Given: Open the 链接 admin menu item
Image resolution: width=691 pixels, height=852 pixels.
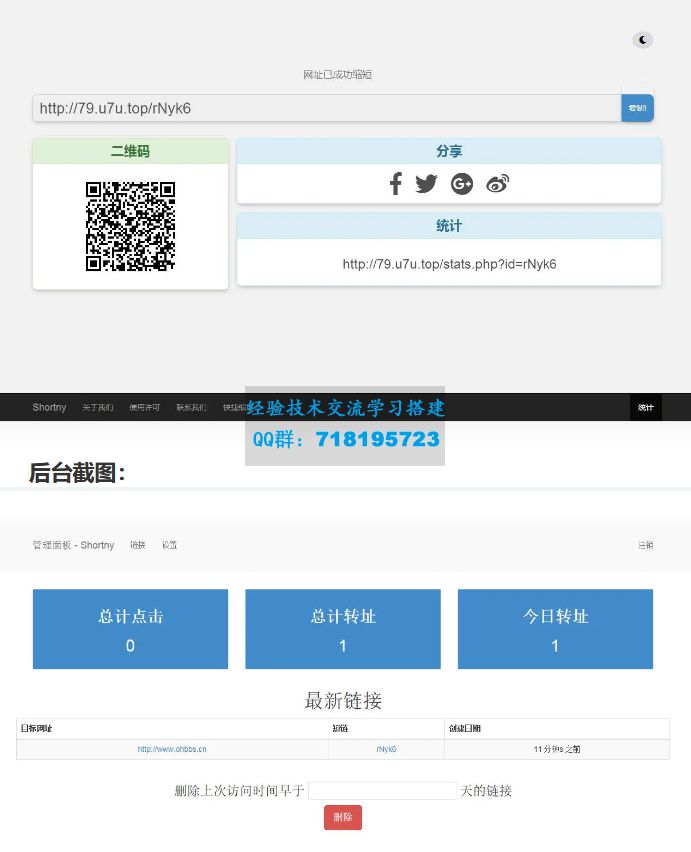Looking at the screenshot, I should click(137, 545).
